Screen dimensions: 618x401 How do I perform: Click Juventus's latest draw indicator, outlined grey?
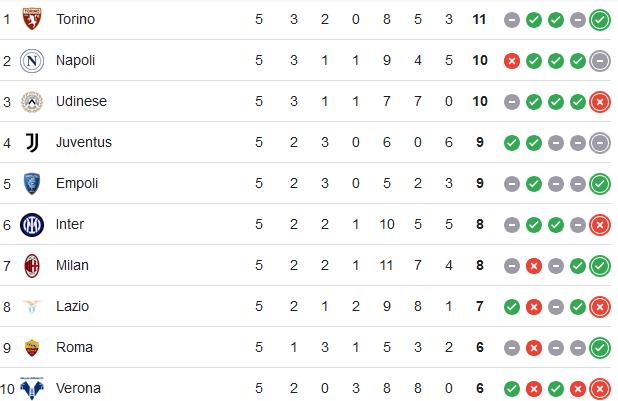600,143
